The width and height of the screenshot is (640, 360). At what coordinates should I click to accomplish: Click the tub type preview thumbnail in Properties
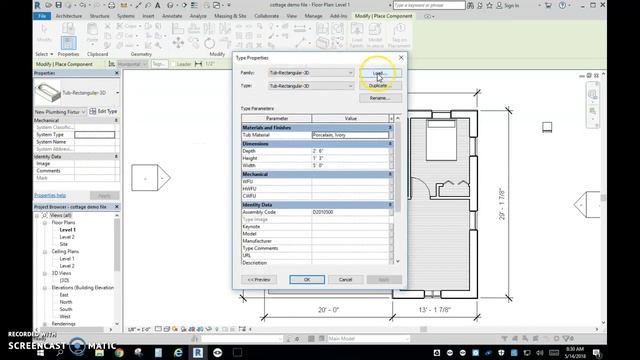point(48,92)
